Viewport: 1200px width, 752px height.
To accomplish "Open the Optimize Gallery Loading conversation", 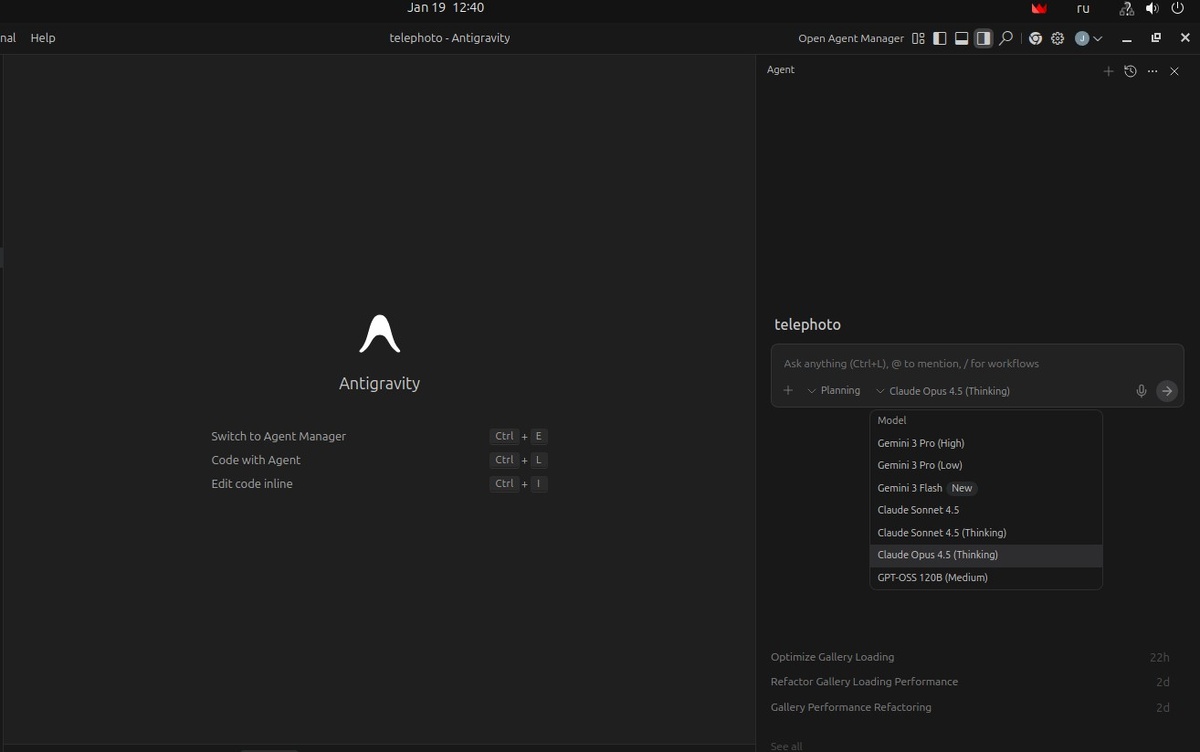I will pyautogui.click(x=970, y=657).
